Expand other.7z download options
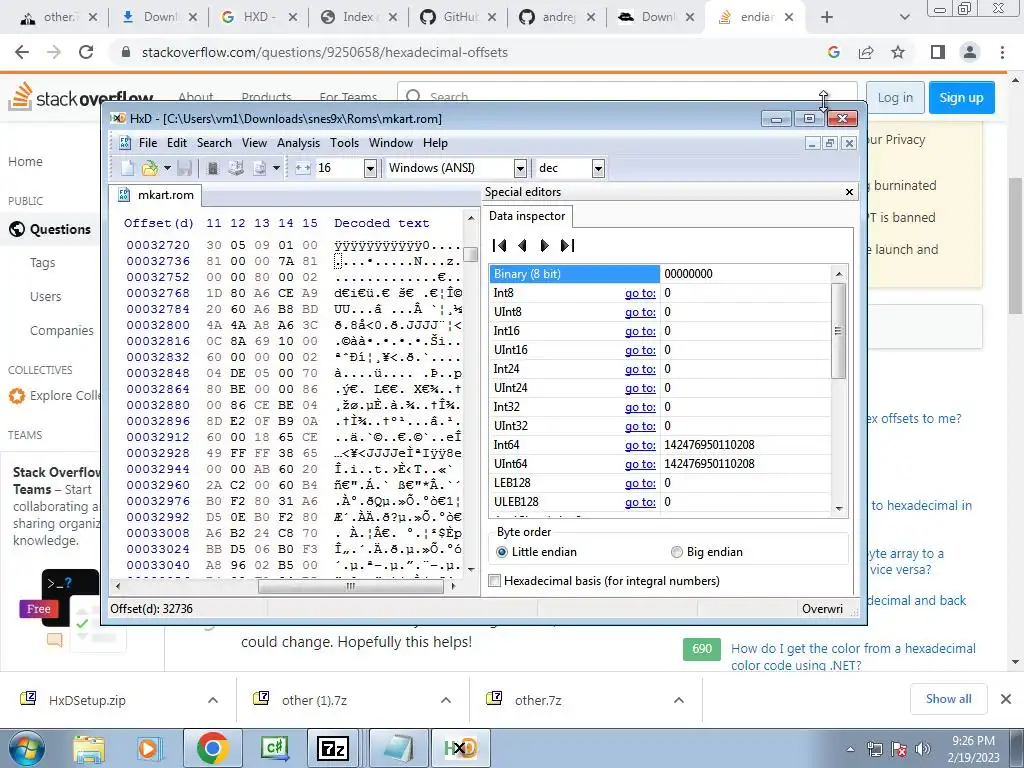This screenshot has width=1024, height=768. [679, 700]
